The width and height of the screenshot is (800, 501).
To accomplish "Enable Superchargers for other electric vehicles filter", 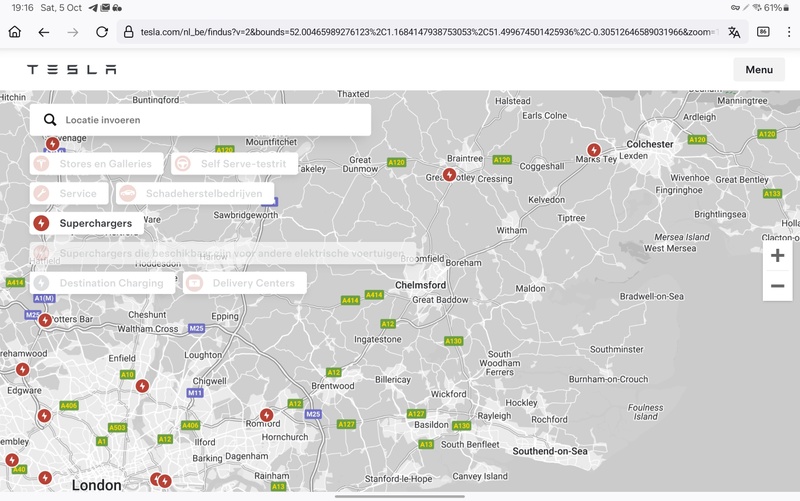I will (222, 253).
